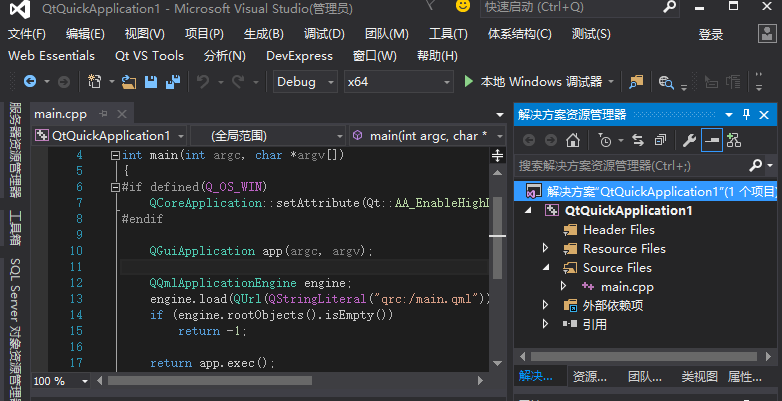
Task: Click the Open File folder icon in the toolbar
Action: coord(129,81)
